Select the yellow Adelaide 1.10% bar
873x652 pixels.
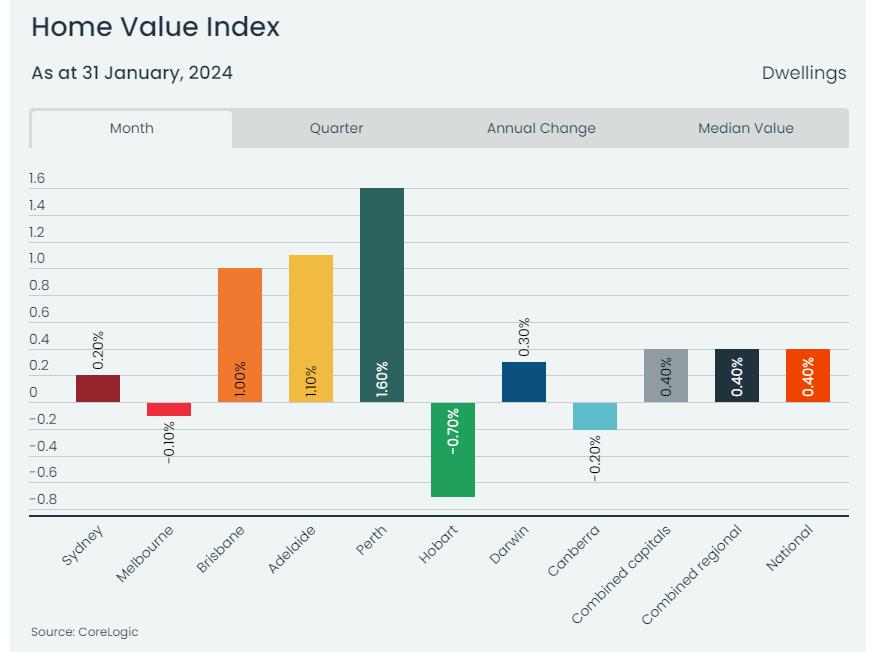tap(311, 329)
